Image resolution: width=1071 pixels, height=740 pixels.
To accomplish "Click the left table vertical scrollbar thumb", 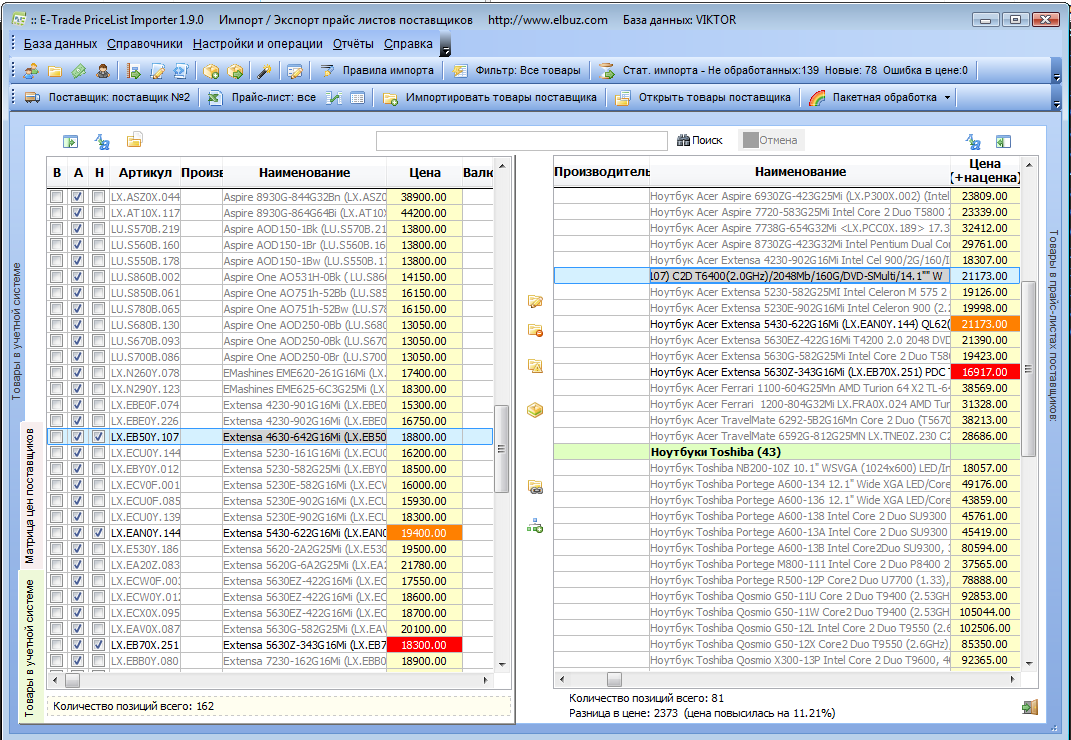I will click(x=501, y=449).
